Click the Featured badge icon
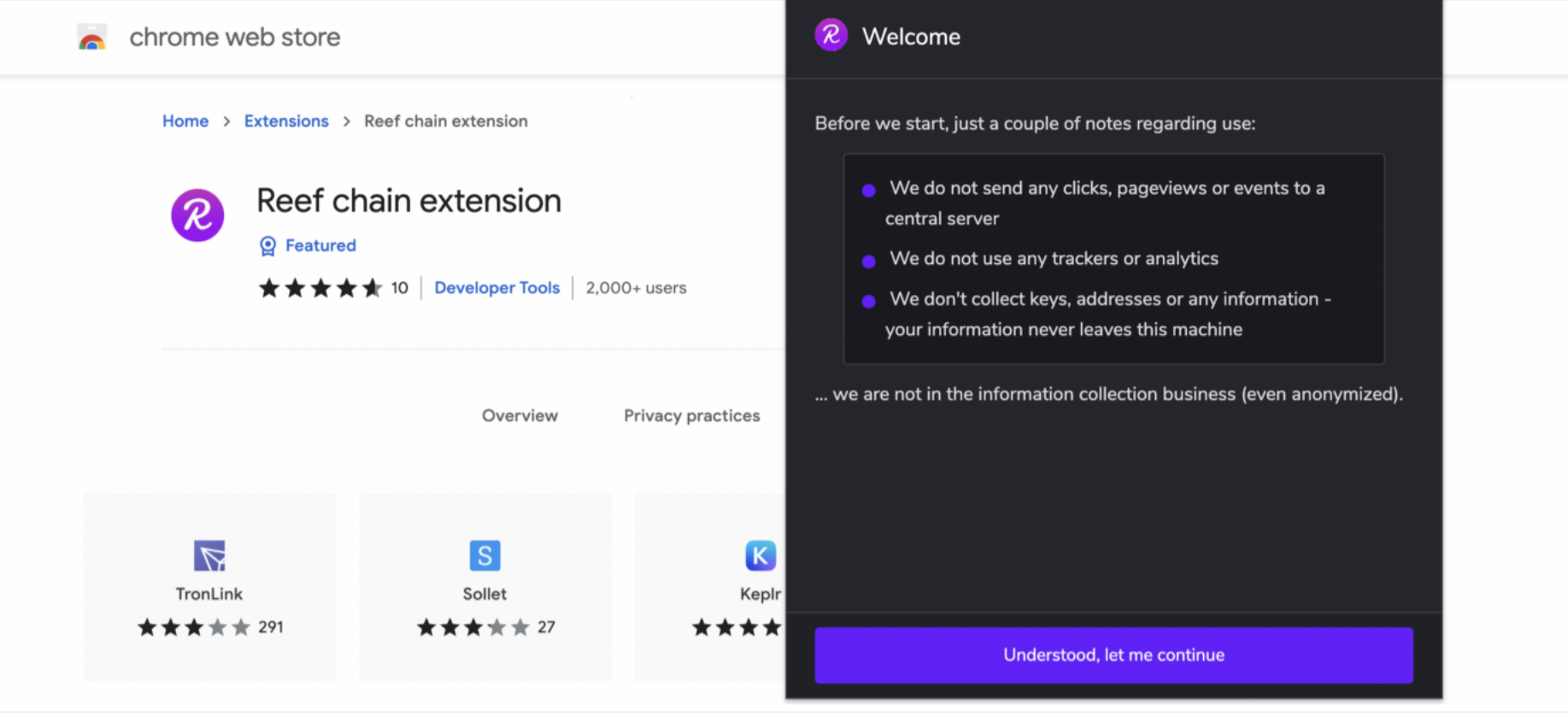 (x=267, y=246)
